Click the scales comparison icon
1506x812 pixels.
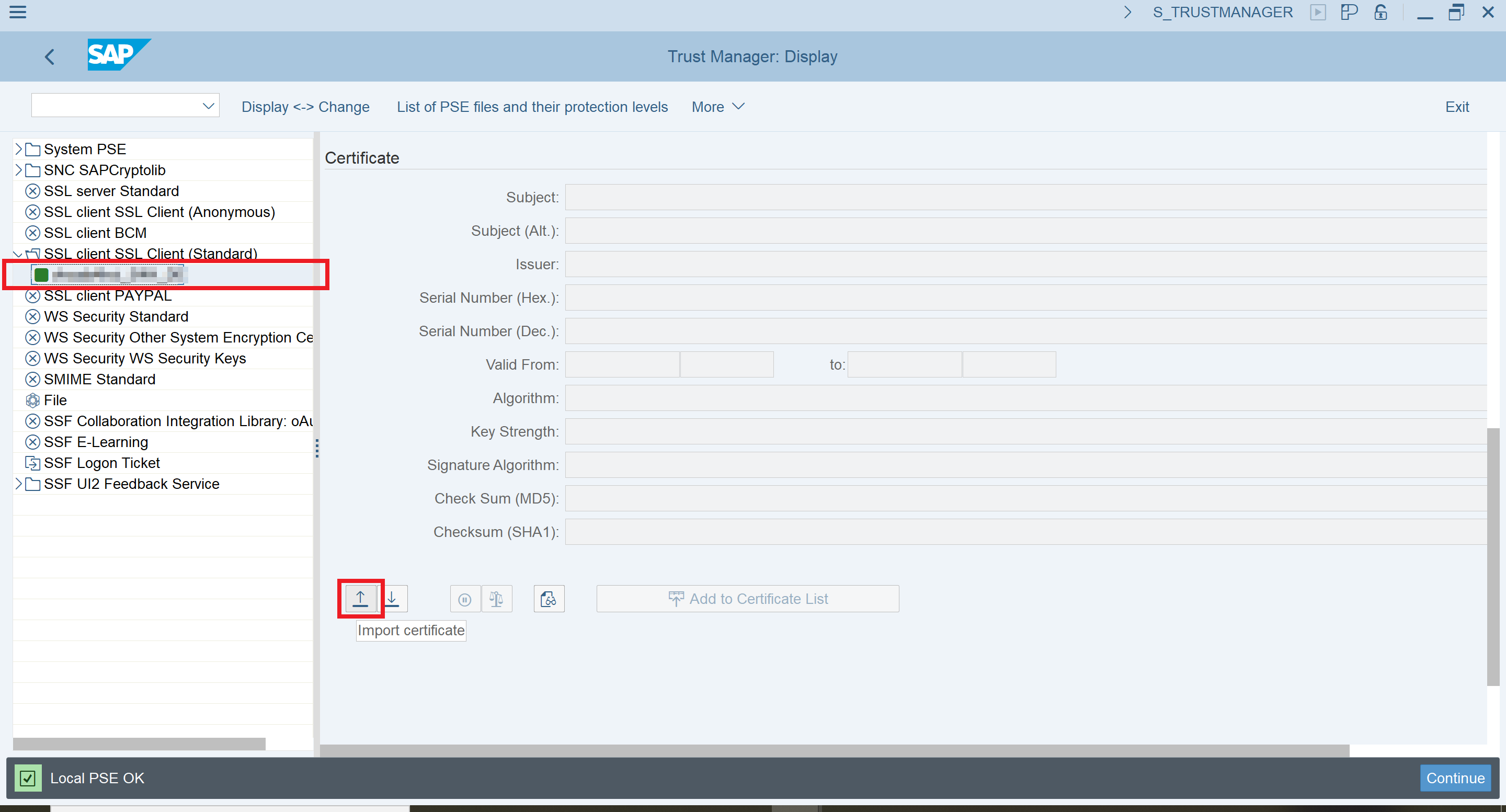point(496,598)
